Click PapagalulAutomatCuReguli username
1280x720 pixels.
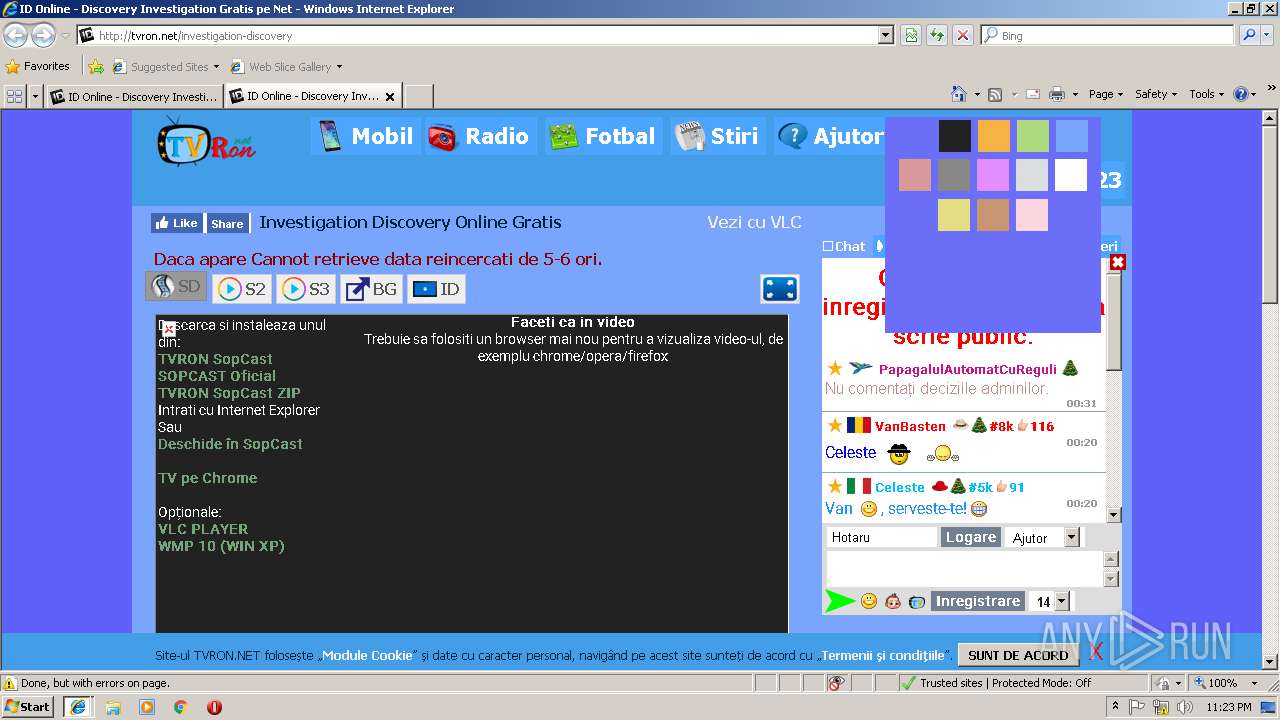click(x=967, y=369)
